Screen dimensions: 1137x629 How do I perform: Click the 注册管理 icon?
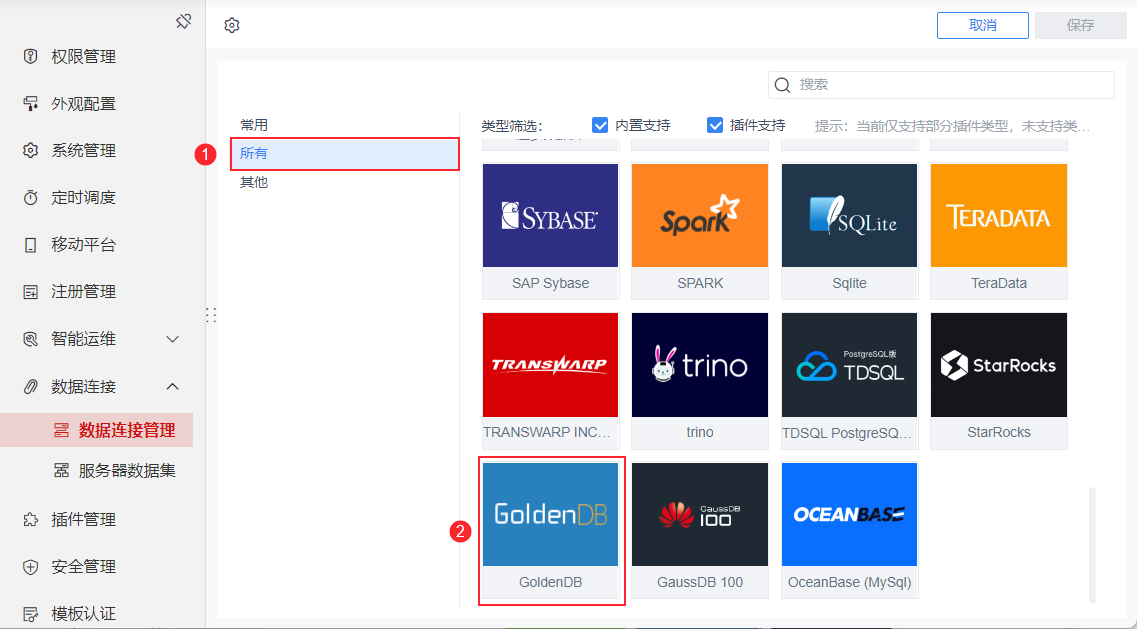coord(30,292)
